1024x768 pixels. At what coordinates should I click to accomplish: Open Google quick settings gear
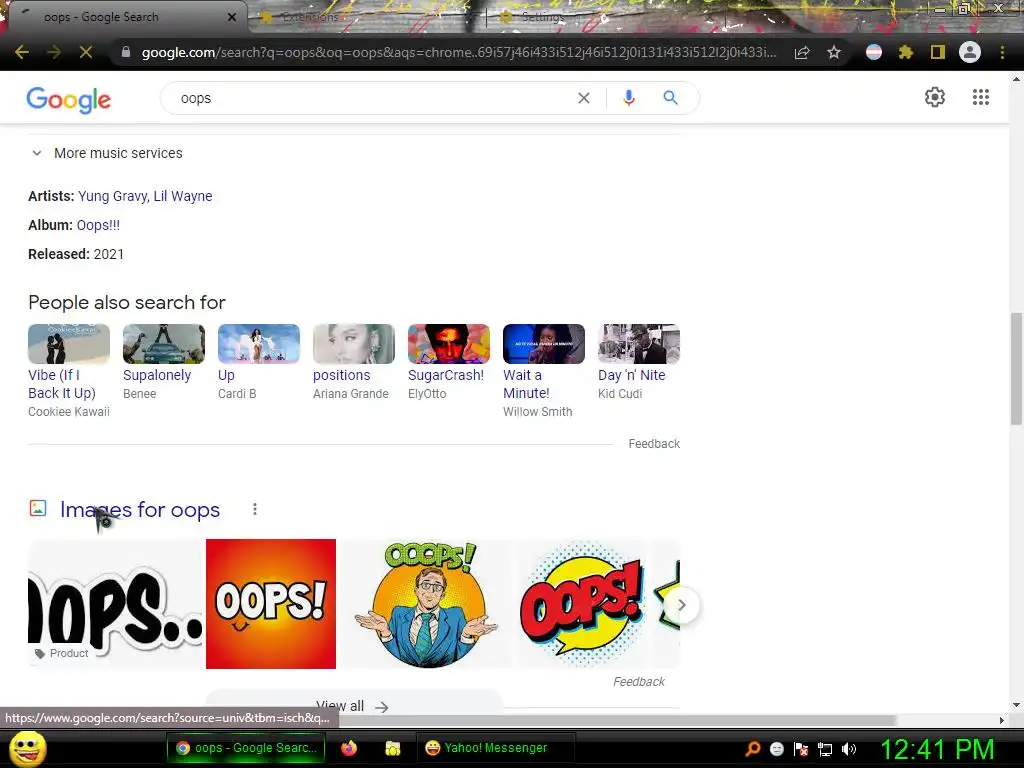pyautogui.click(x=935, y=97)
